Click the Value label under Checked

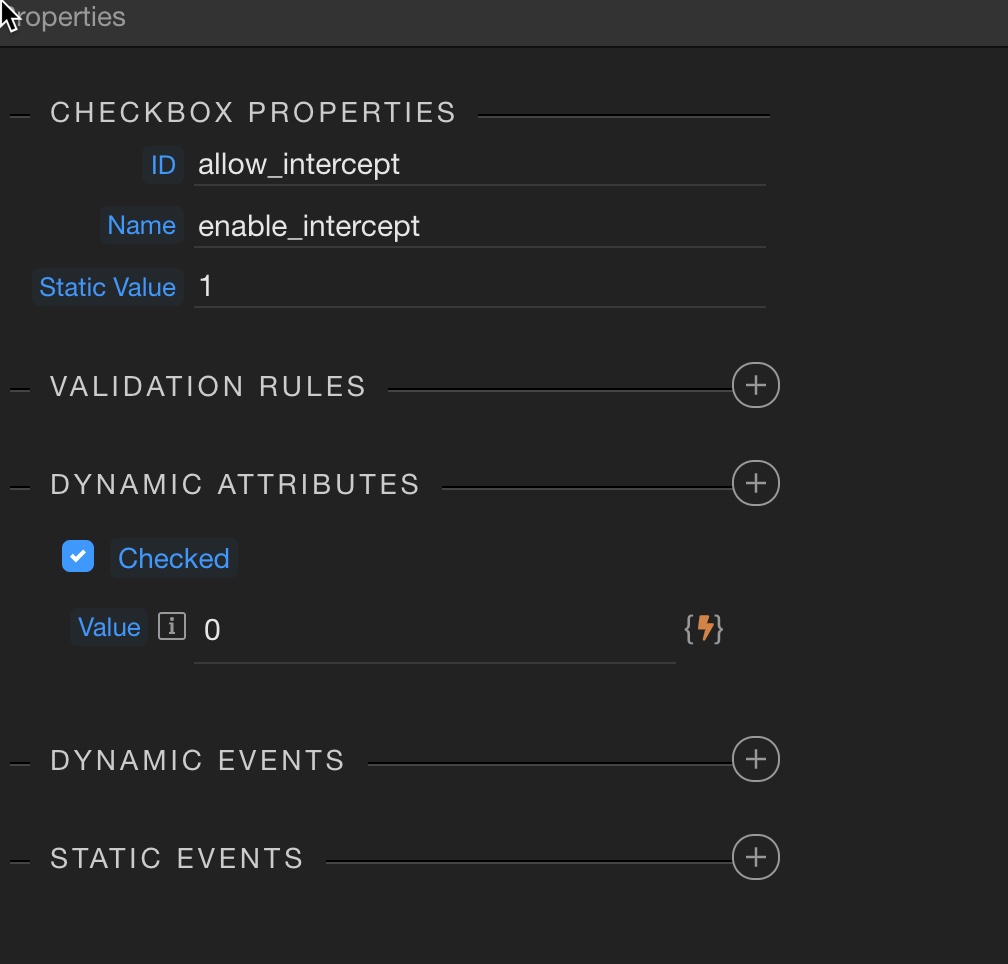coord(109,627)
